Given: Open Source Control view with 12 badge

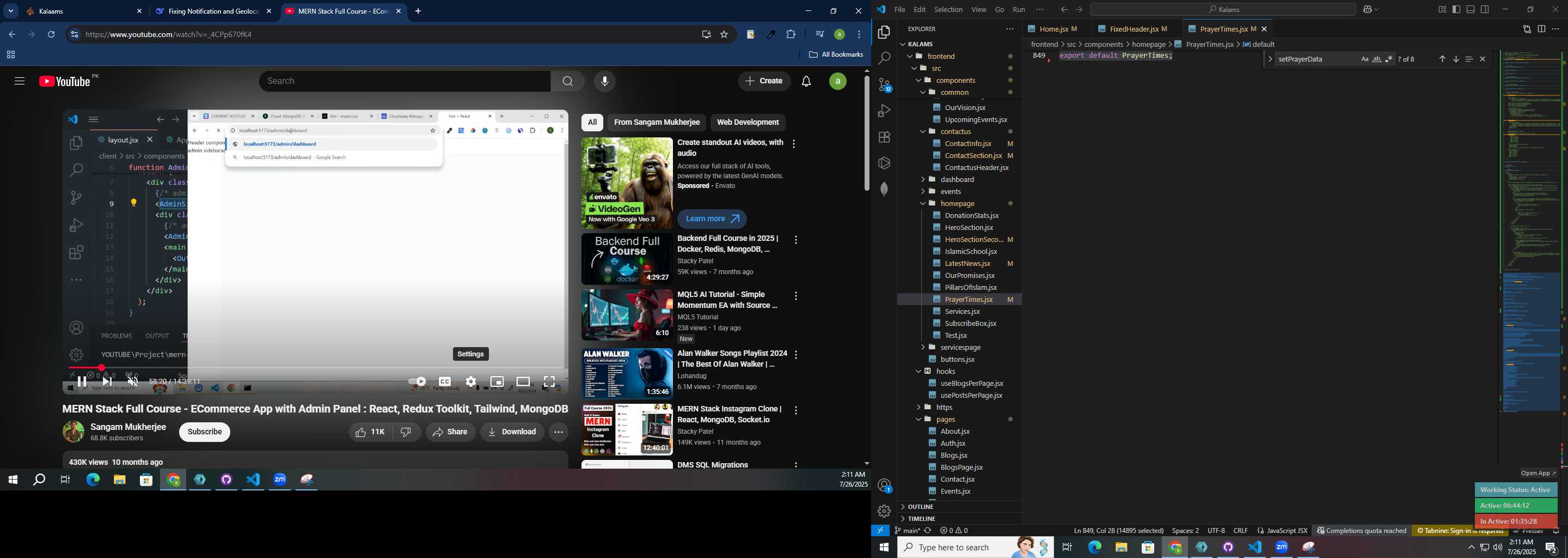Looking at the screenshot, I should [884, 84].
